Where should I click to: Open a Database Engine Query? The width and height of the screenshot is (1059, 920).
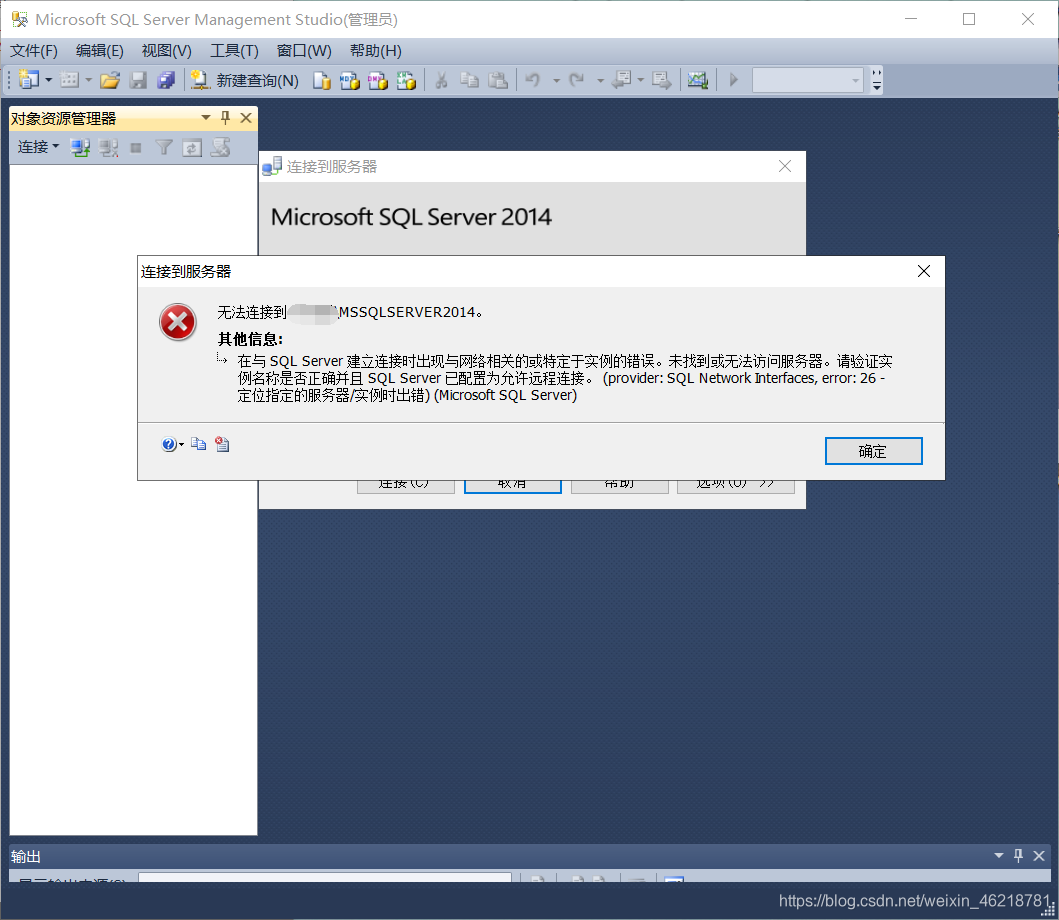pos(321,80)
